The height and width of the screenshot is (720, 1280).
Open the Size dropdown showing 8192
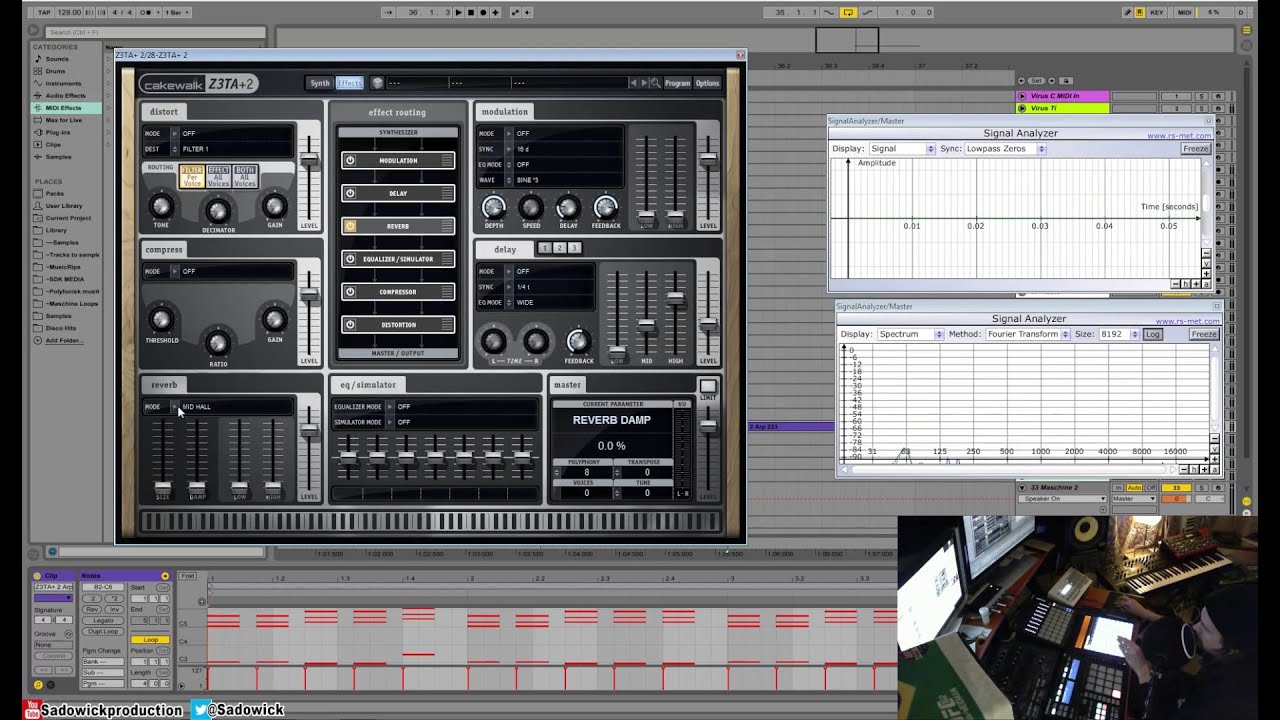(1119, 334)
